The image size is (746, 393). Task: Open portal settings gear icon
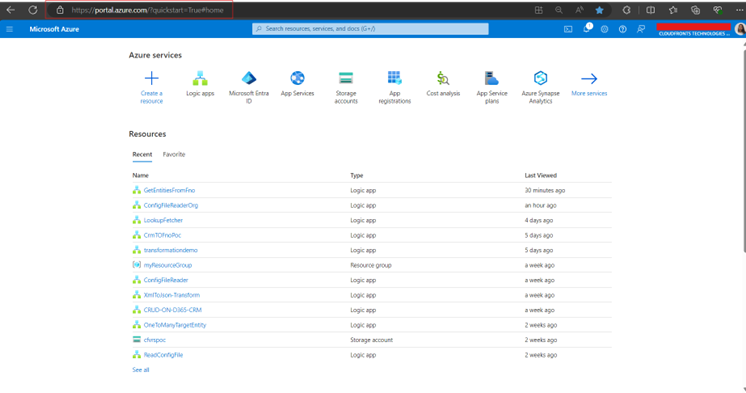pos(604,29)
